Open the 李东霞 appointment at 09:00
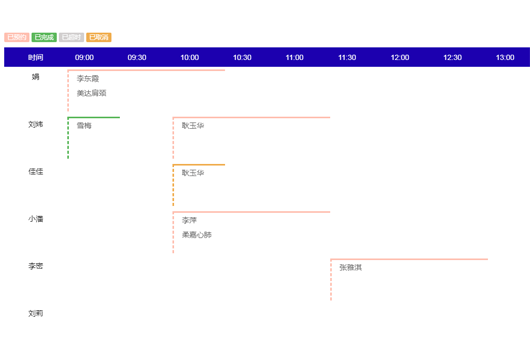The height and width of the screenshot is (360, 530). click(146, 91)
